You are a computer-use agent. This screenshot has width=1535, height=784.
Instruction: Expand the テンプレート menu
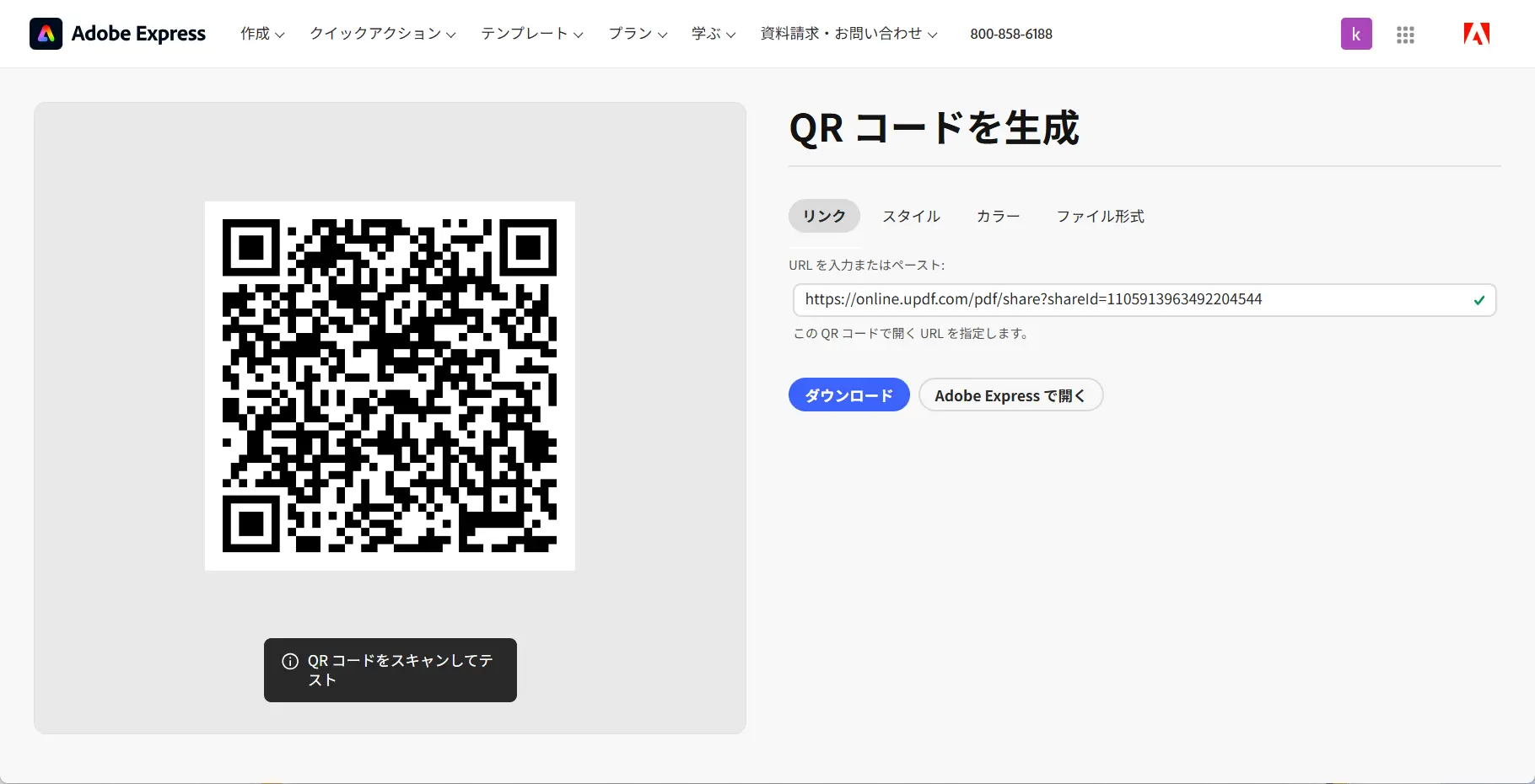coord(532,34)
